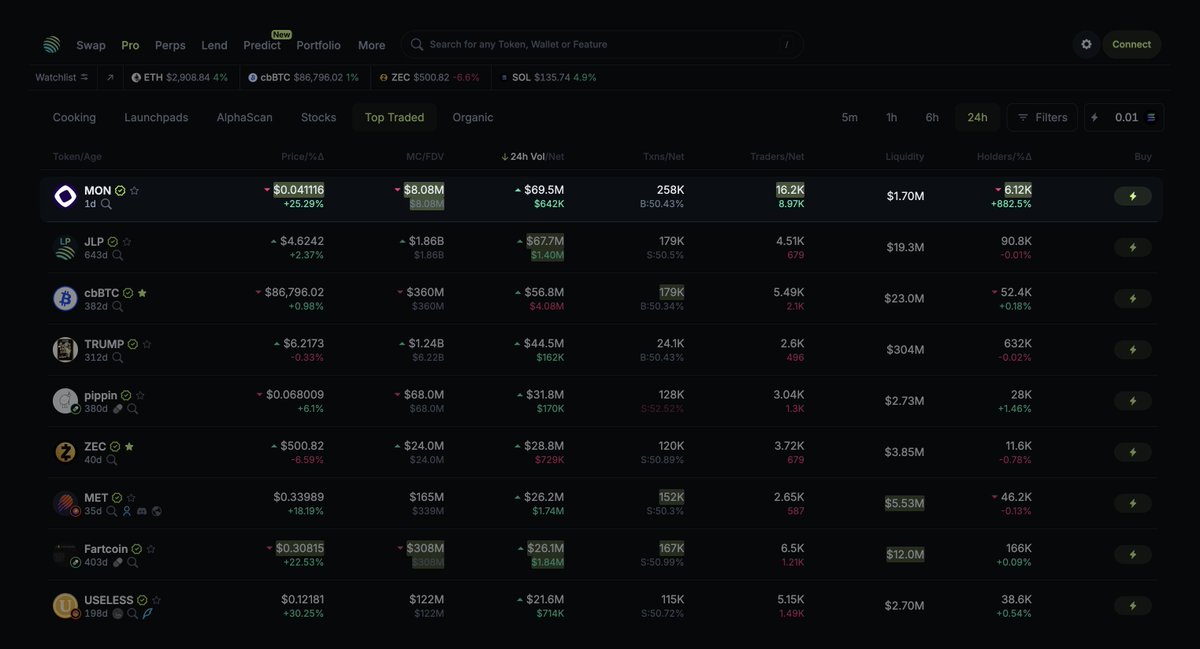Sort by MC/FDV column header

424,157
